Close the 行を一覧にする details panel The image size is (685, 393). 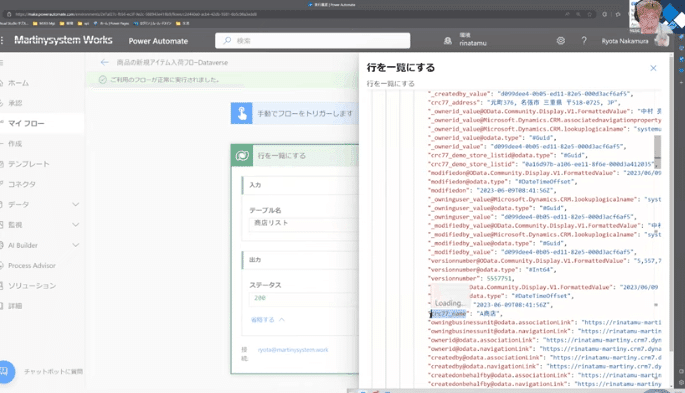653,68
